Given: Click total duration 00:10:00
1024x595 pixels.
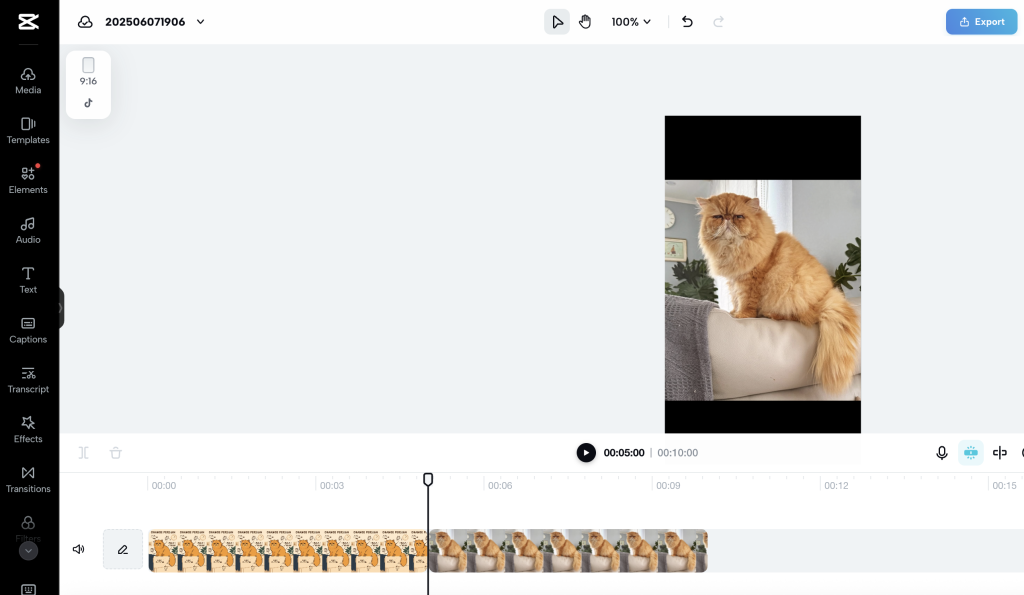Looking at the screenshot, I should [677, 453].
